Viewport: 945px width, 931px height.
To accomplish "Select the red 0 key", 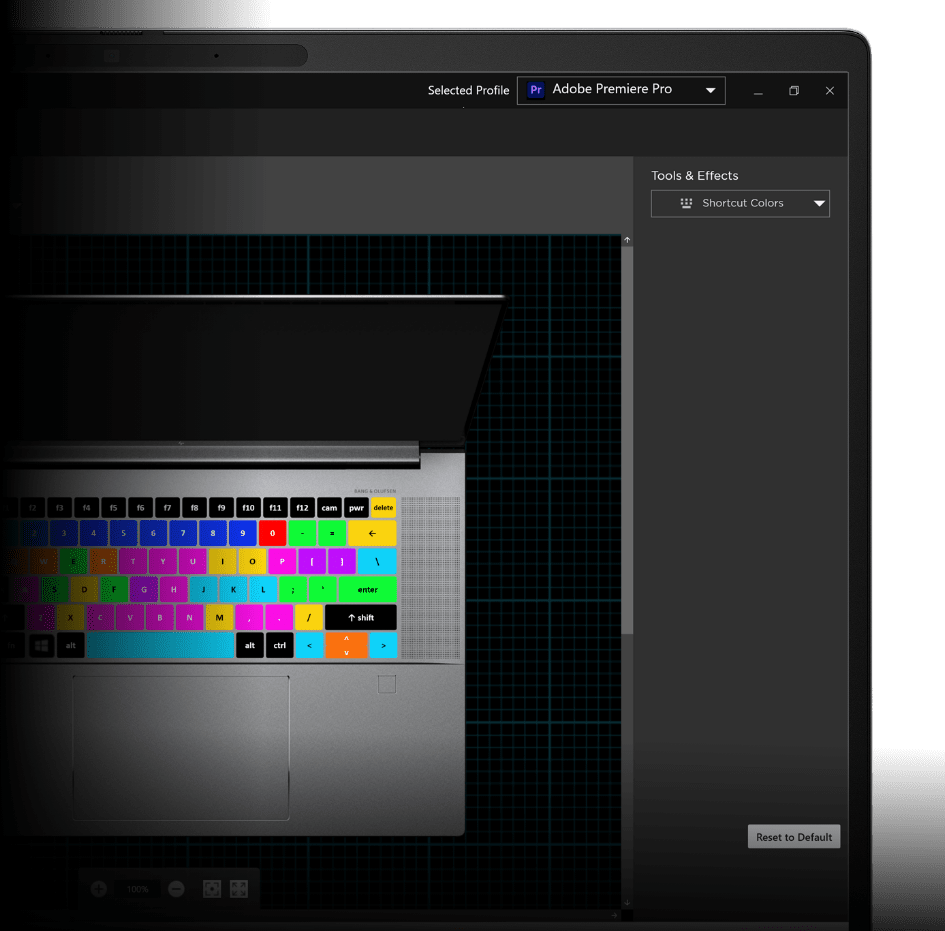I will [272, 533].
